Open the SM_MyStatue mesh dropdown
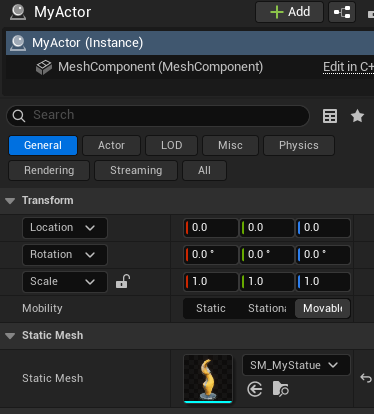Viewport: 374px width, 414px height. [x=296, y=365]
